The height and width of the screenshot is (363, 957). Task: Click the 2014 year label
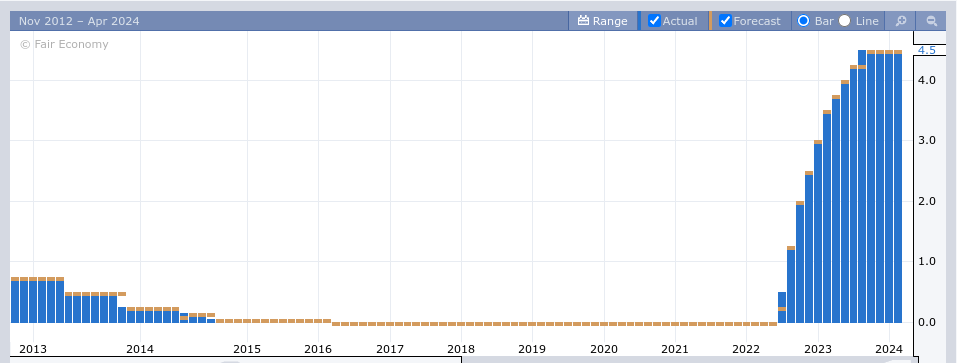(x=140, y=349)
